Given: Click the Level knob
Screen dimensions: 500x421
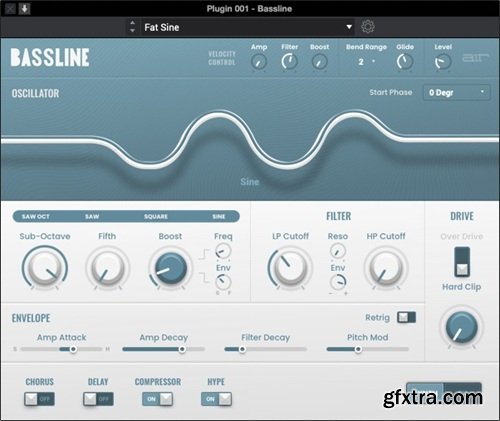Looking at the screenshot, I should point(443,62).
